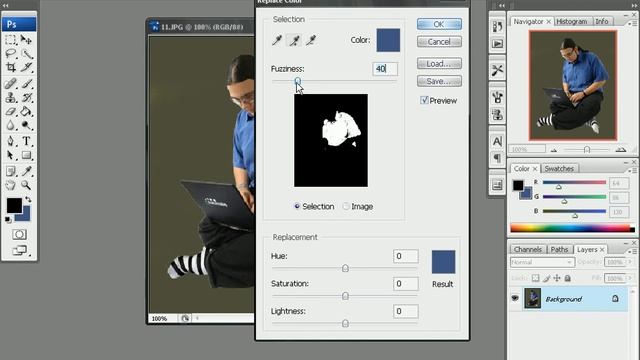Click the Result color swatch

click(443, 262)
